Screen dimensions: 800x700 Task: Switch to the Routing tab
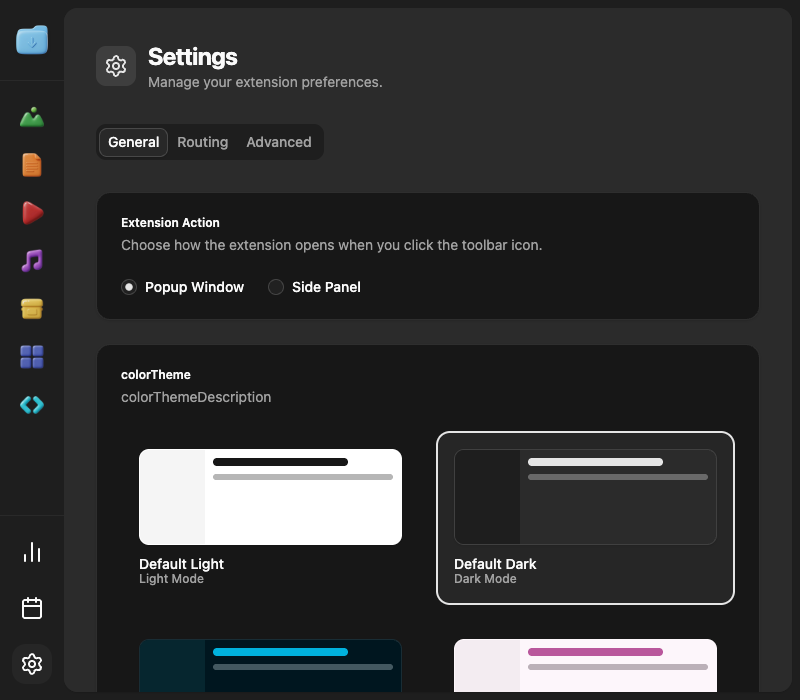pos(203,142)
